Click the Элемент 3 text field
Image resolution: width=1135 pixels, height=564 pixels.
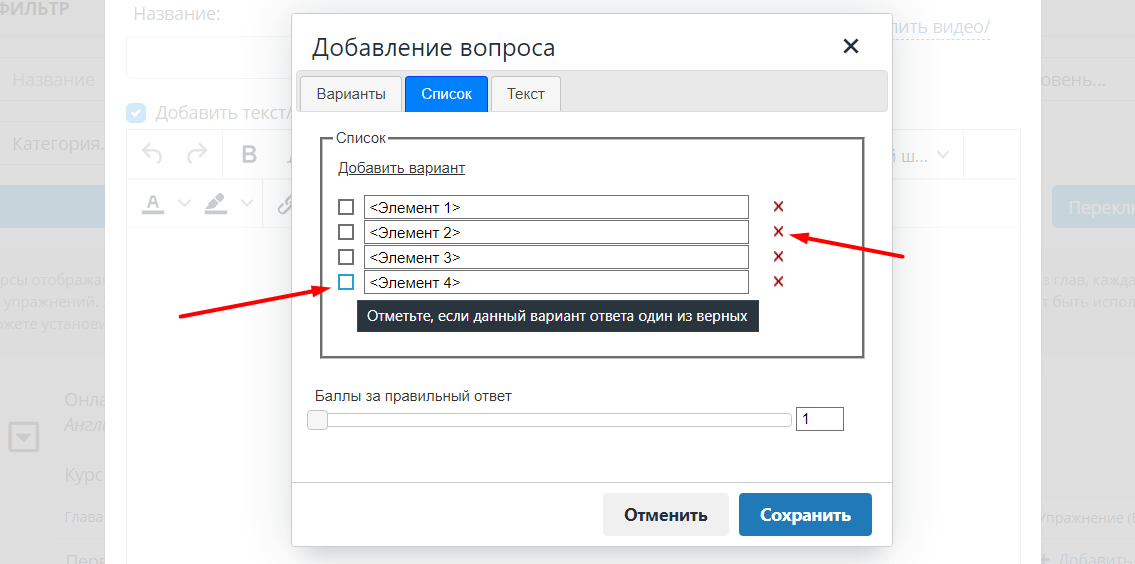pyautogui.click(x=556, y=257)
